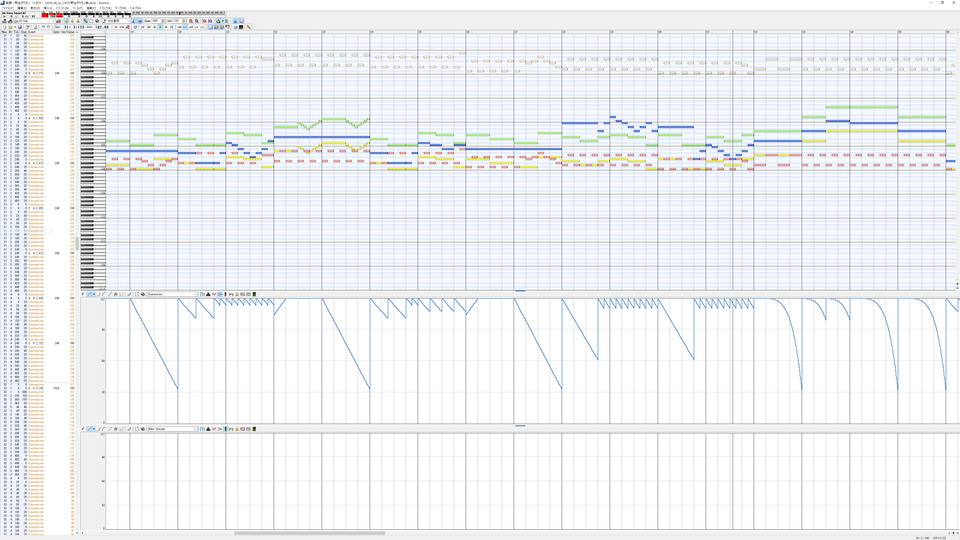Open the Edit menu

pos(22,8)
